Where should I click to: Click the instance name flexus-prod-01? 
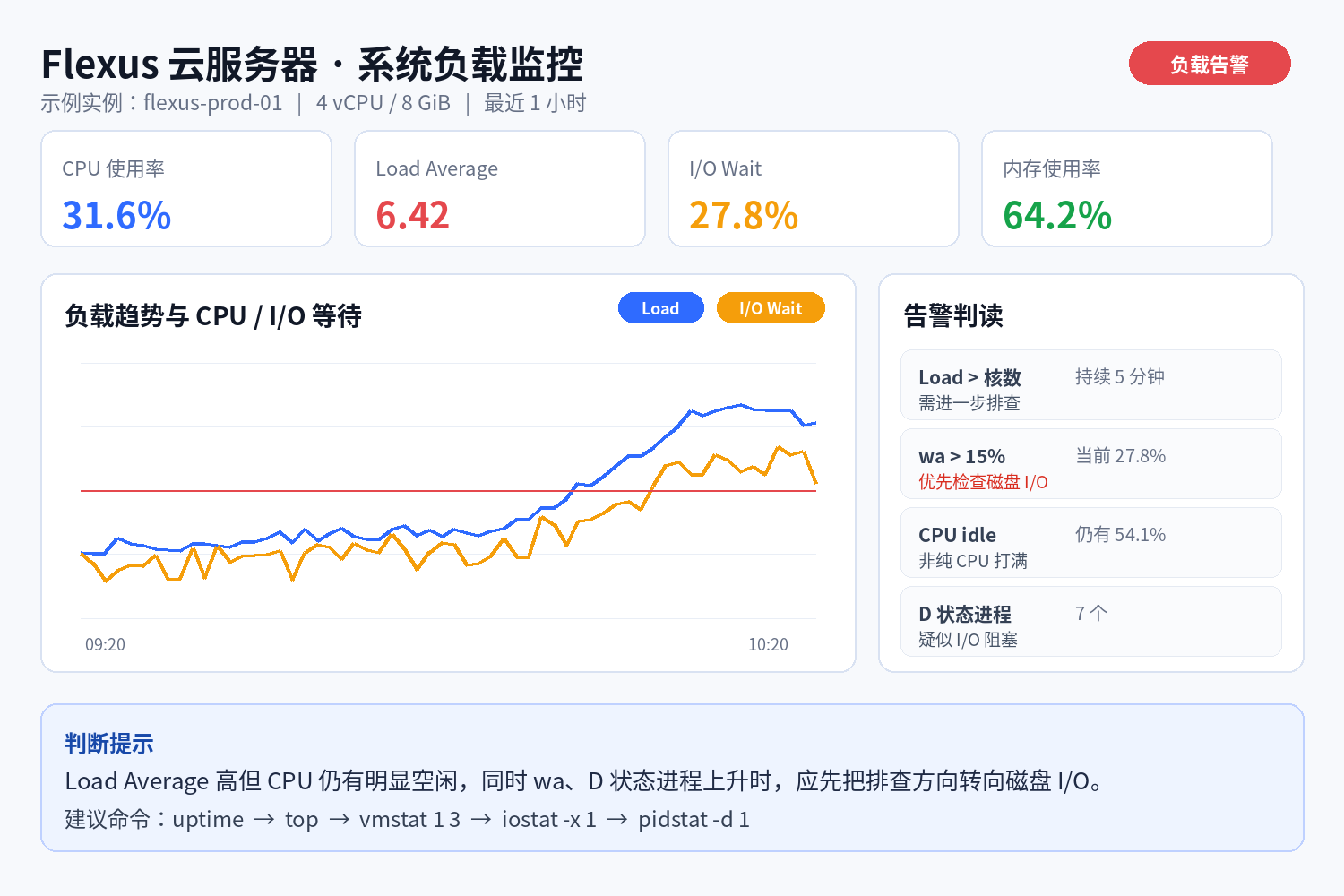point(213,103)
